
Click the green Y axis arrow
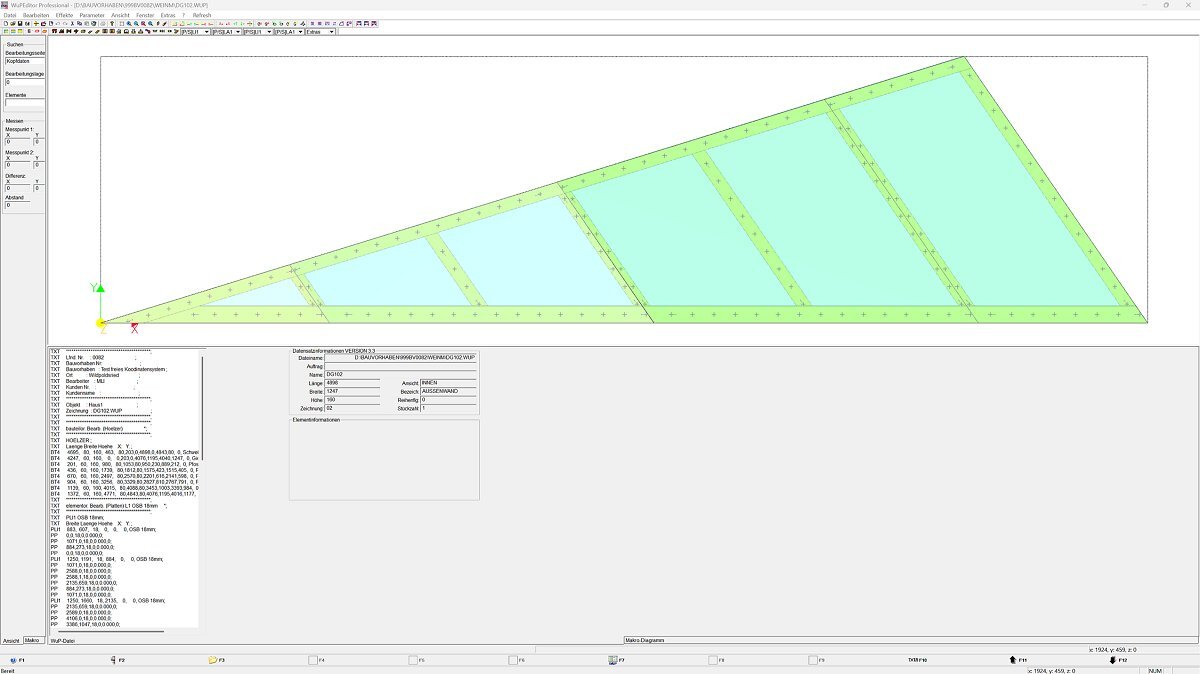coord(100,289)
